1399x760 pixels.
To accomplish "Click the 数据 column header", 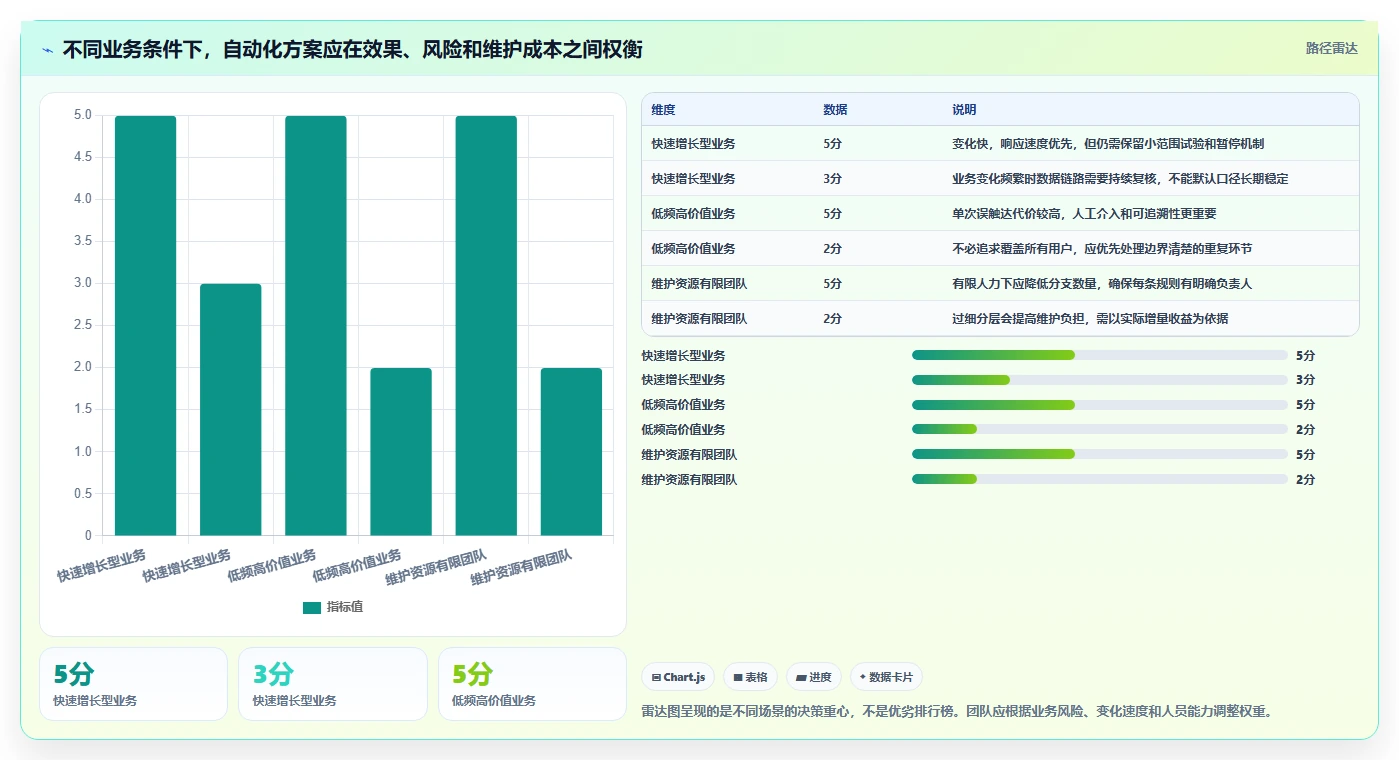I will pos(835,110).
